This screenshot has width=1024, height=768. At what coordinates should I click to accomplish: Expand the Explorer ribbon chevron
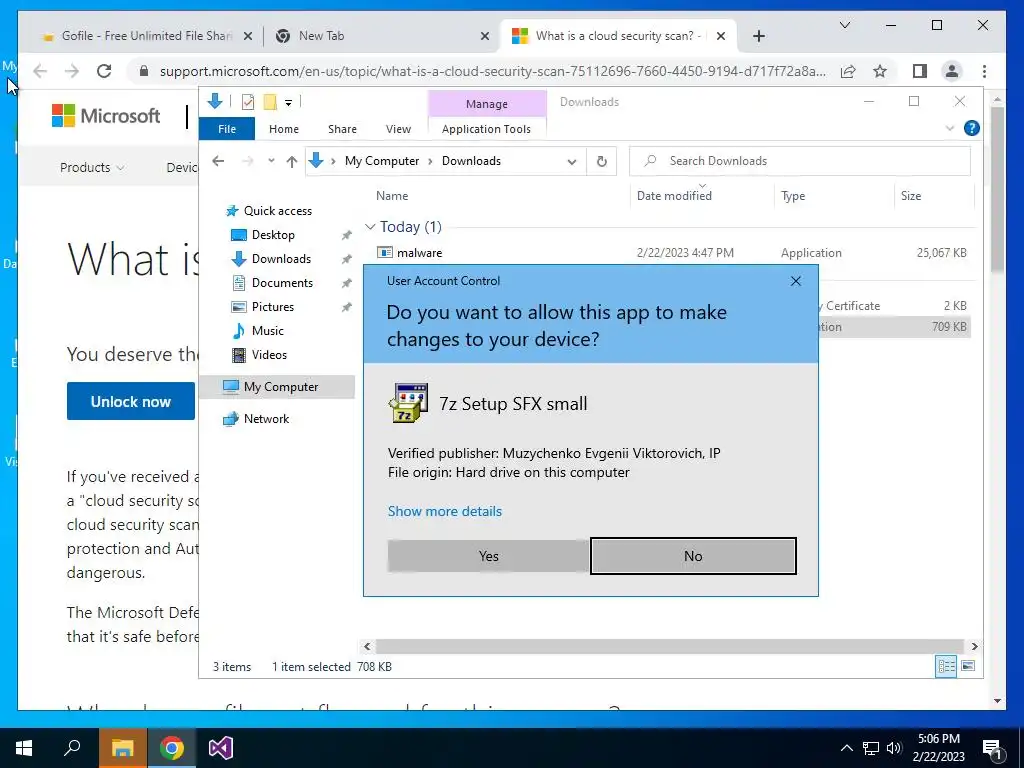click(x=950, y=128)
